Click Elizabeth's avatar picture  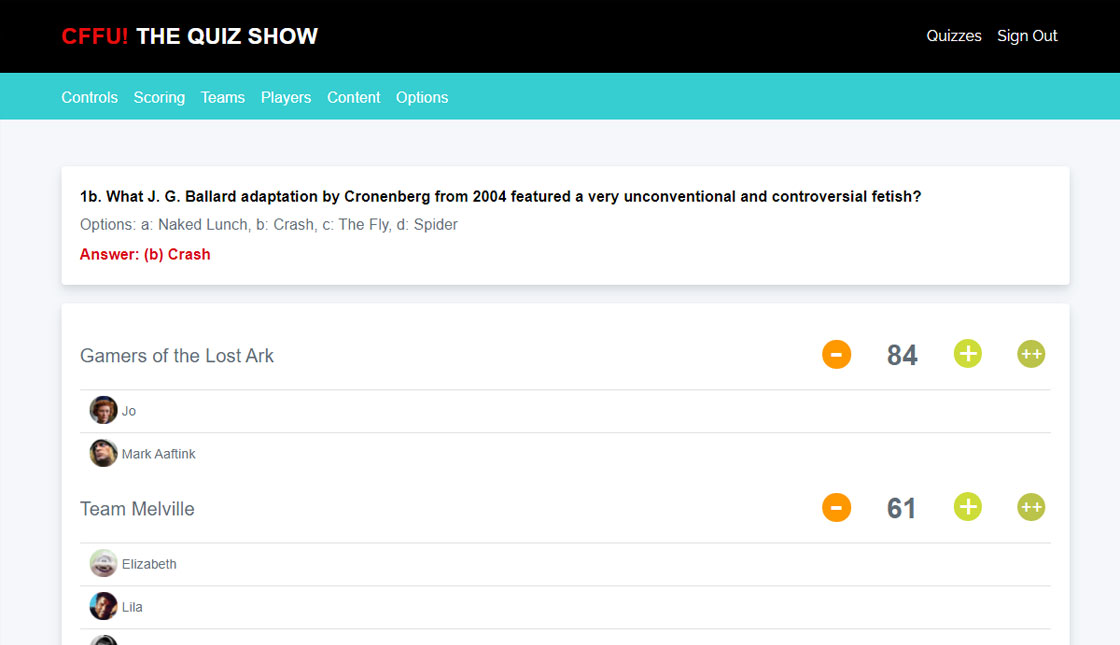103,563
